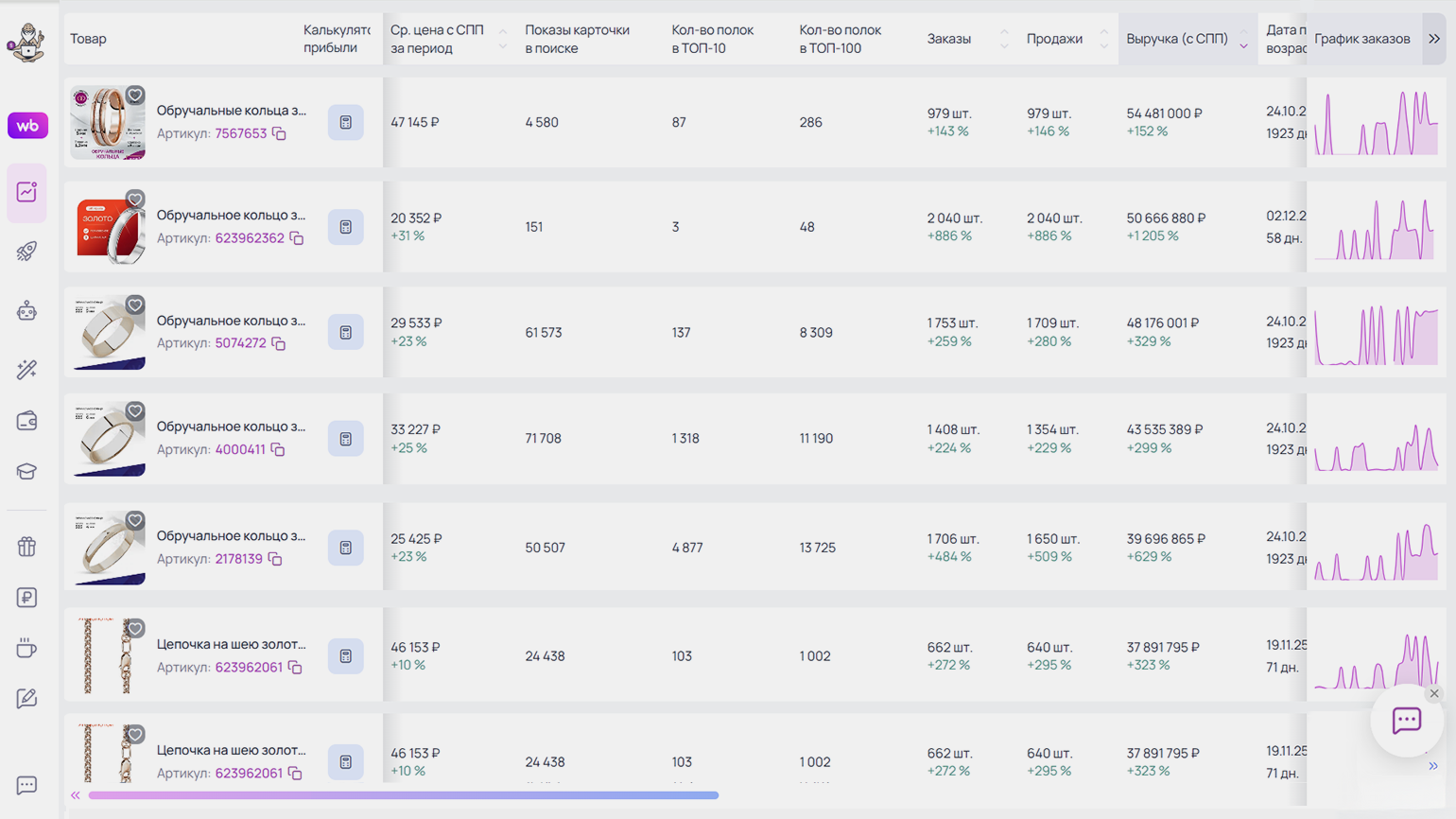Open product title for article 623962362
1456x819 pixels.
click(x=231, y=216)
